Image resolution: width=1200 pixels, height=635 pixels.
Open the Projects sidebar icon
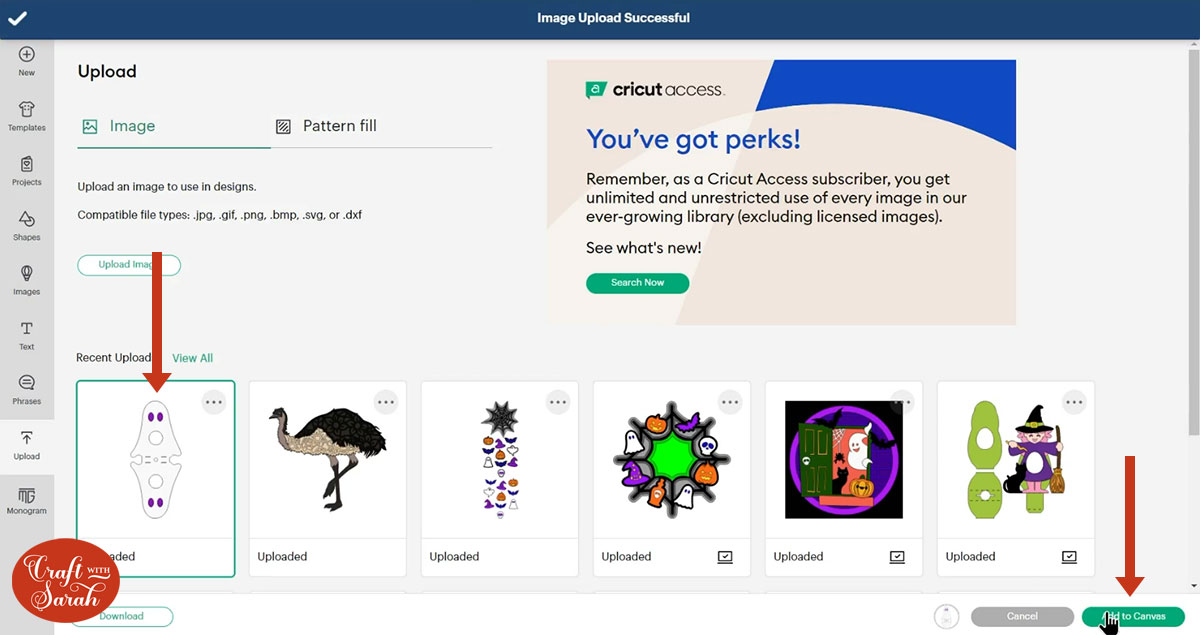27,170
